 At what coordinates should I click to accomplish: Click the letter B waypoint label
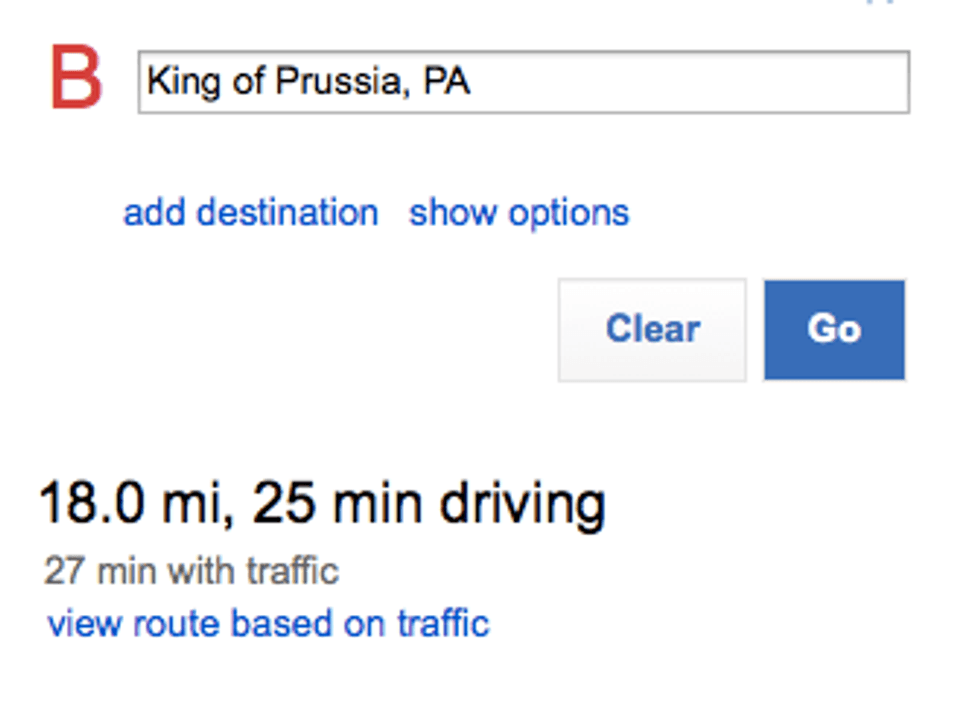(76, 79)
